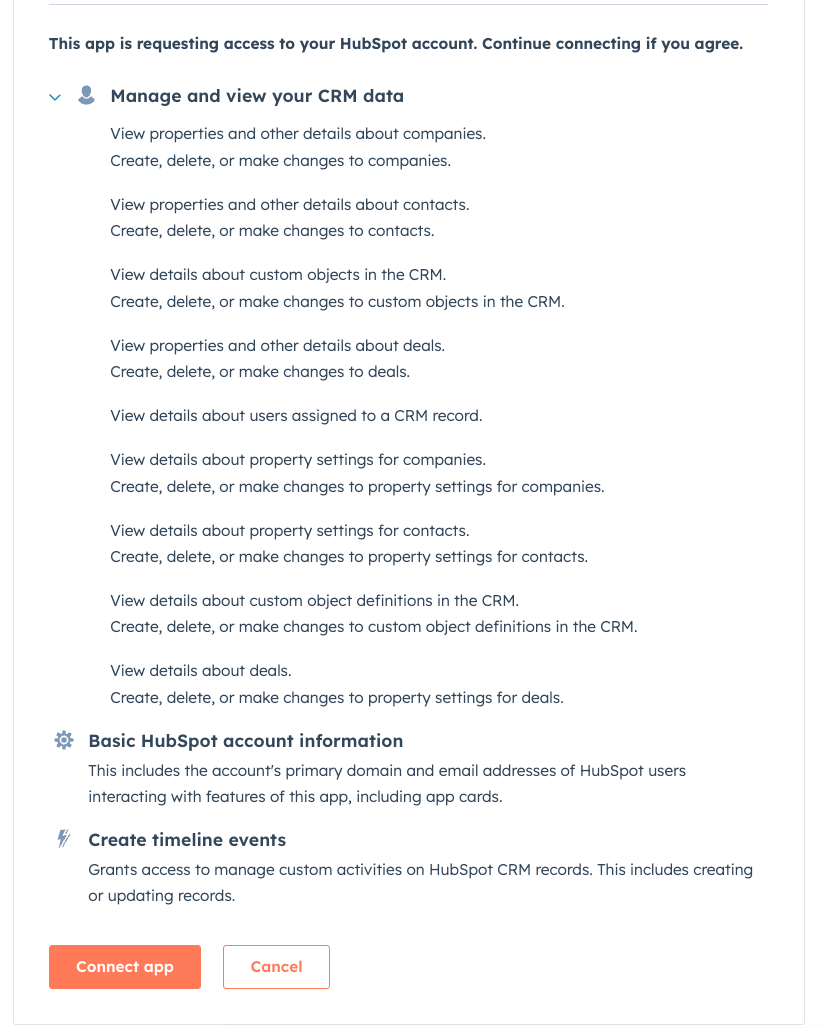This screenshot has width=822, height=1028.
Task: Click "View details about property settings for companies" line
Action: coord(298,460)
